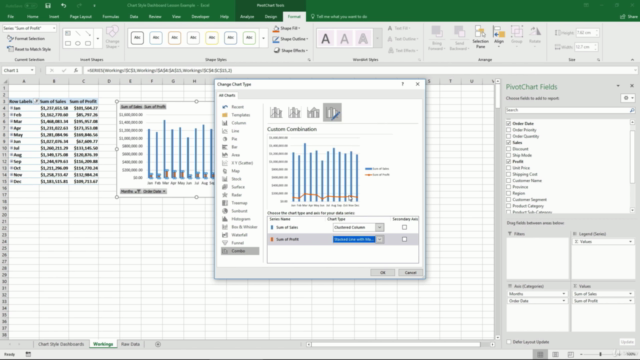
Task: Open chart type dropdown for Sum of Sales
Action: point(379,227)
